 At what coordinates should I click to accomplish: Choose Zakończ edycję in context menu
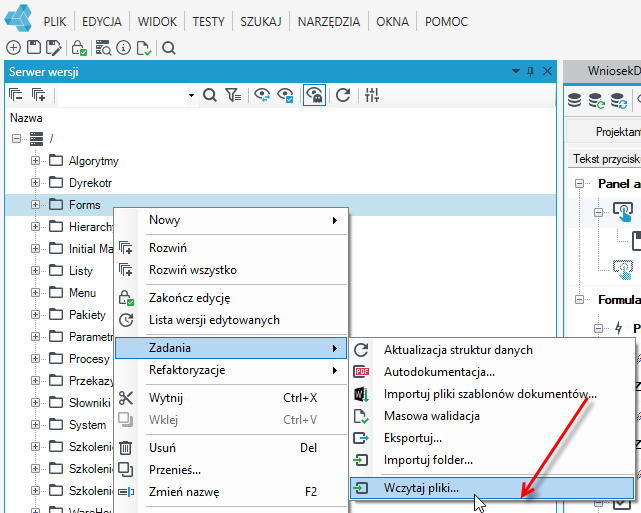click(x=231, y=298)
